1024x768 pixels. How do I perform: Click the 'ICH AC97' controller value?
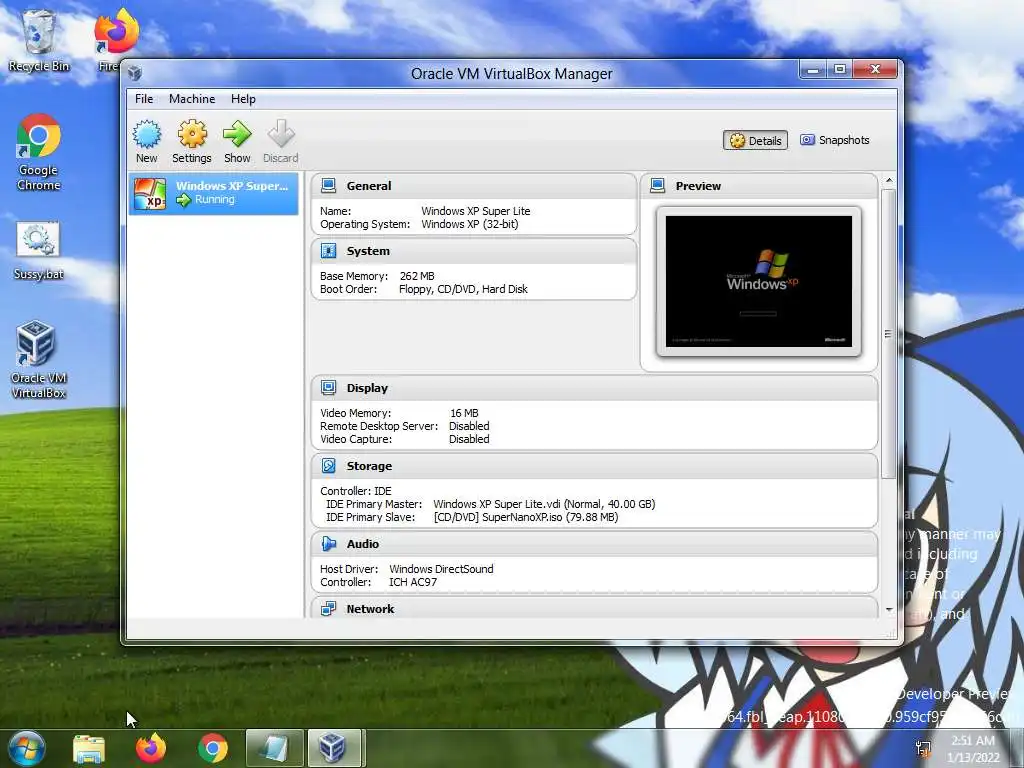[x=413, y=583]
